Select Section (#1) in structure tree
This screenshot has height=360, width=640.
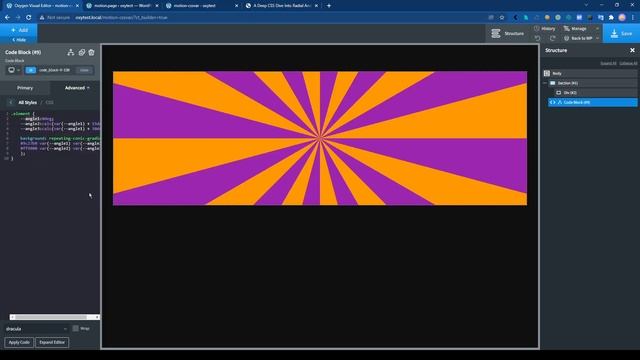tap(593, 83)
